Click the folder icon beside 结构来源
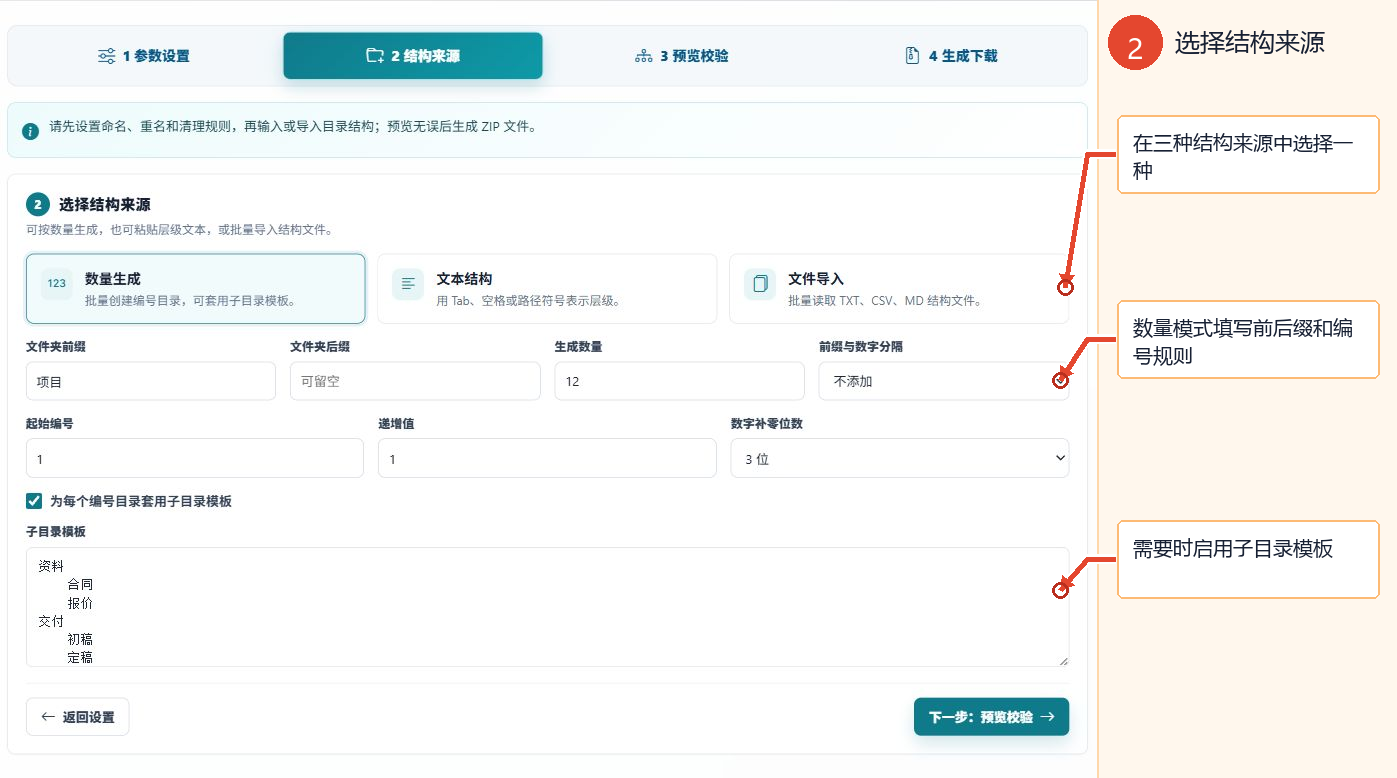The height and width of the screenshot is (778, 1397). coord(375,56)
